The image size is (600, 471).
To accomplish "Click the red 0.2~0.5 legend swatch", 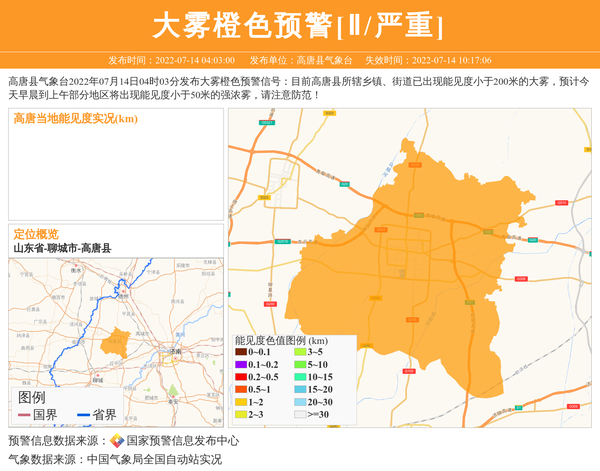I will (x=241, y=377).
